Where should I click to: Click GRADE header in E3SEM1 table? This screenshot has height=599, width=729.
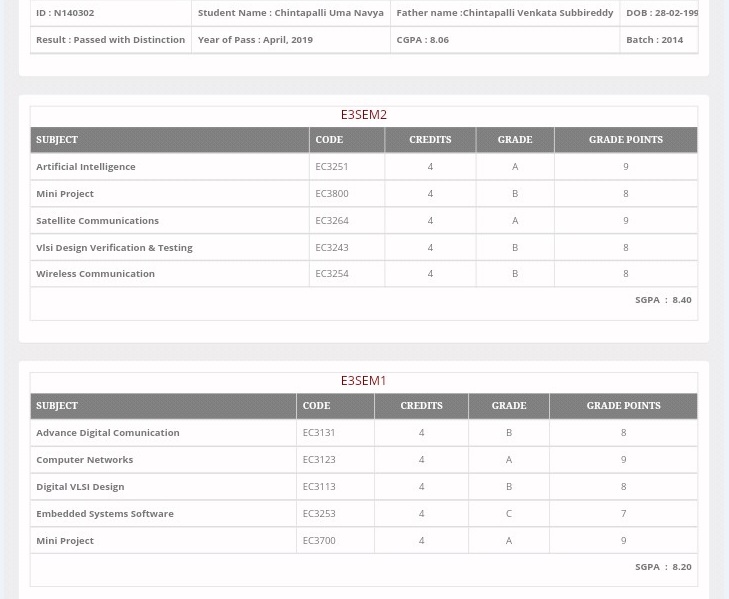(x=509, y=406)
